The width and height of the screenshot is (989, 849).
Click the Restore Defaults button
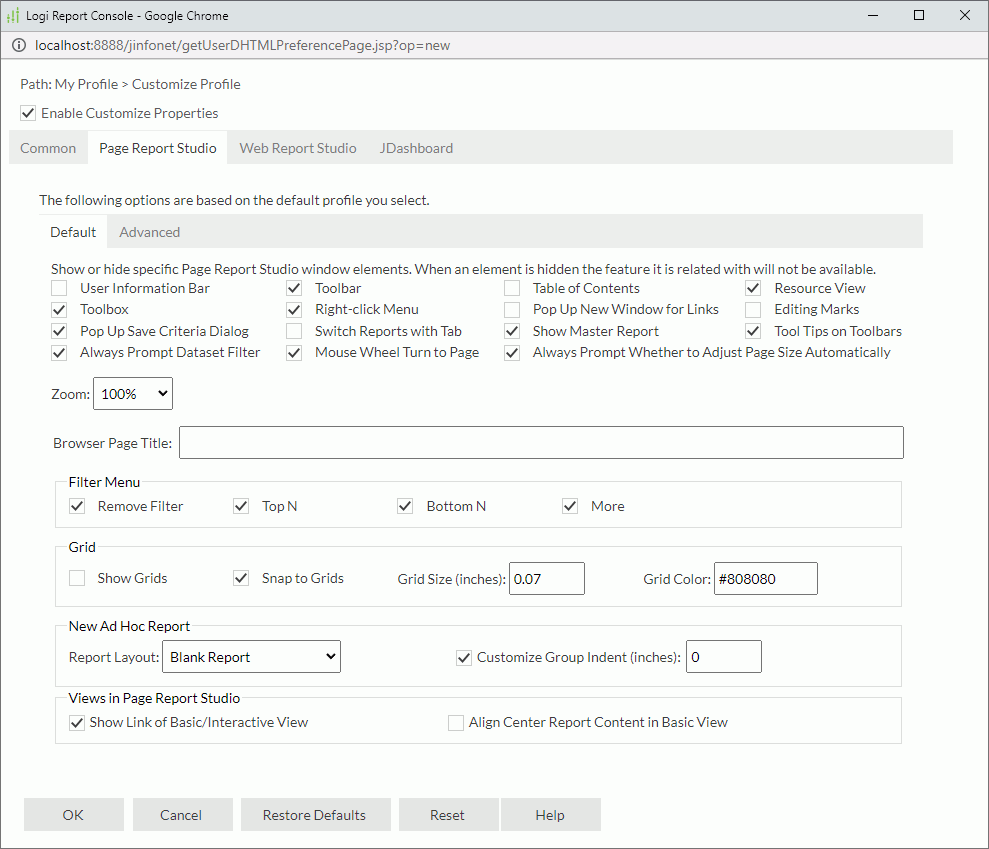(x=315, y=814)
